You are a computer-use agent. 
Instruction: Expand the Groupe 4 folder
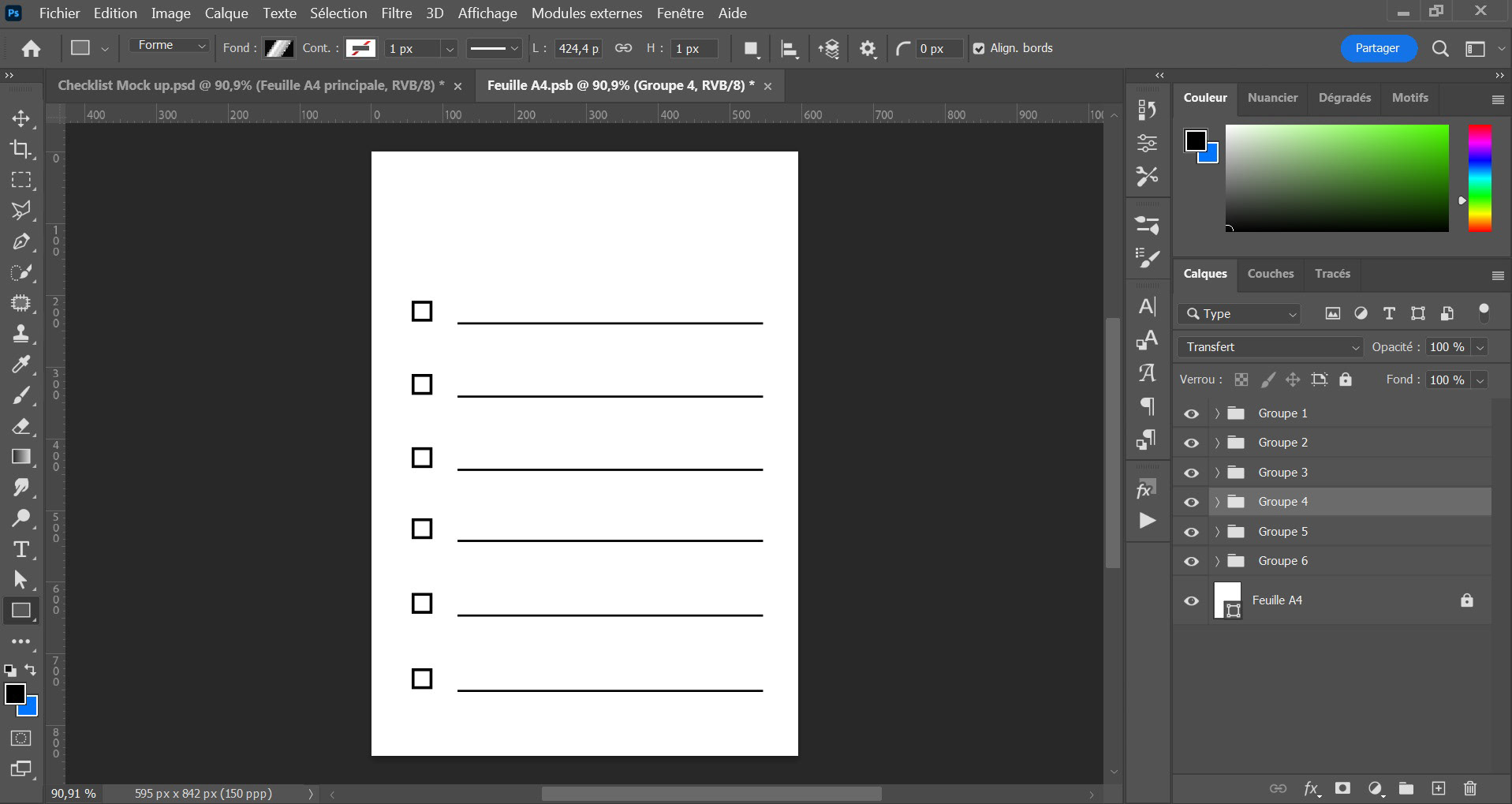(x=1217, y=502)
